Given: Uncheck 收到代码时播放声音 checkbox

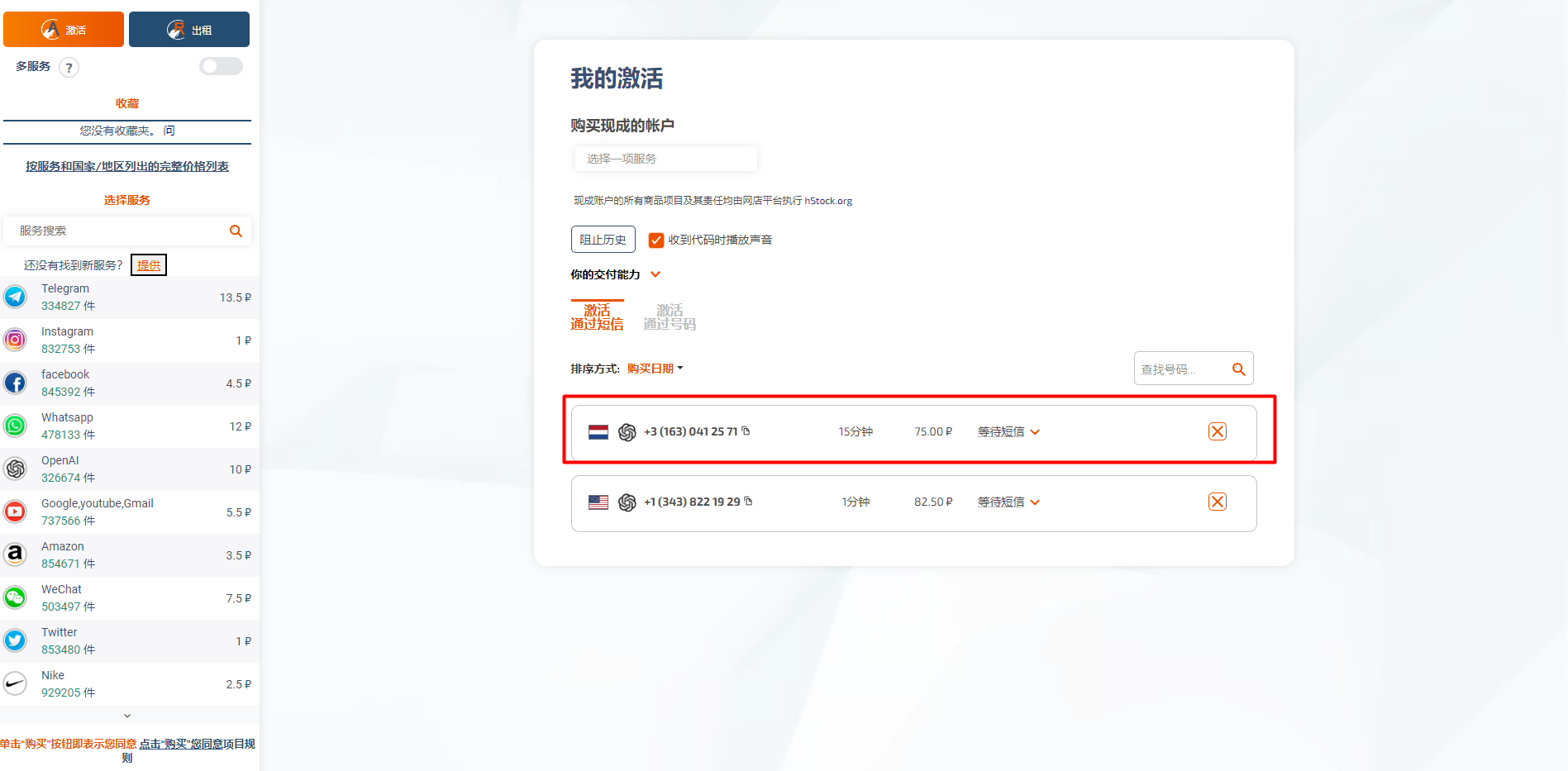Looking at the screenshot, I should click(656, 240).
